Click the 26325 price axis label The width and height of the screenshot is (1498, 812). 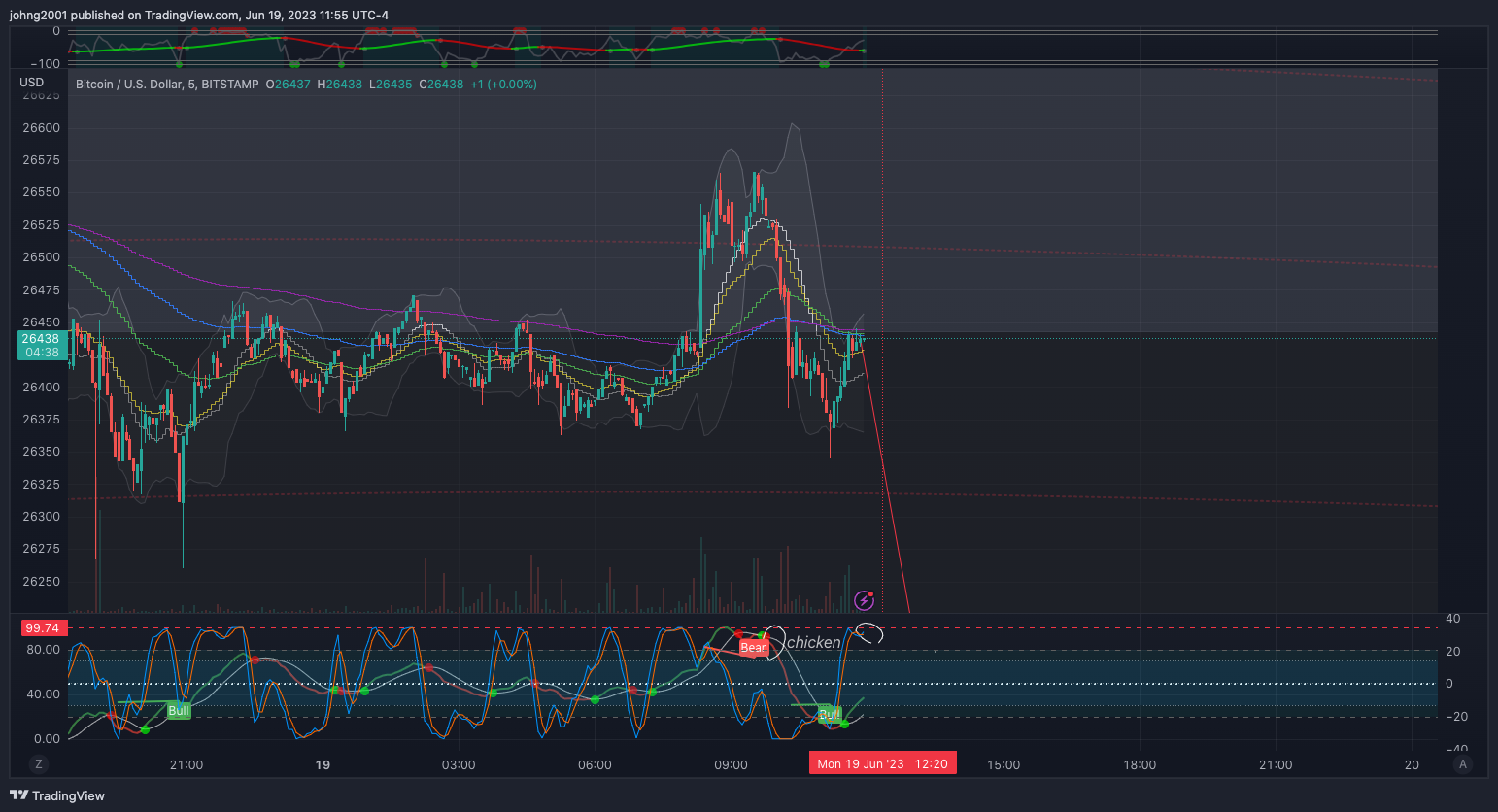point(42,485)
